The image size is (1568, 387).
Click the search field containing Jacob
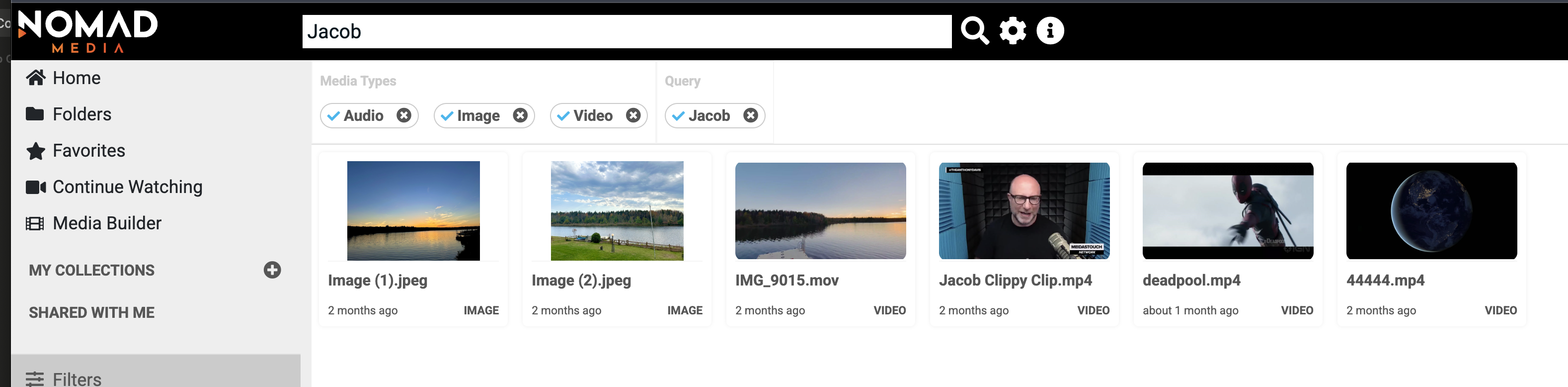(x=627, y=32)
